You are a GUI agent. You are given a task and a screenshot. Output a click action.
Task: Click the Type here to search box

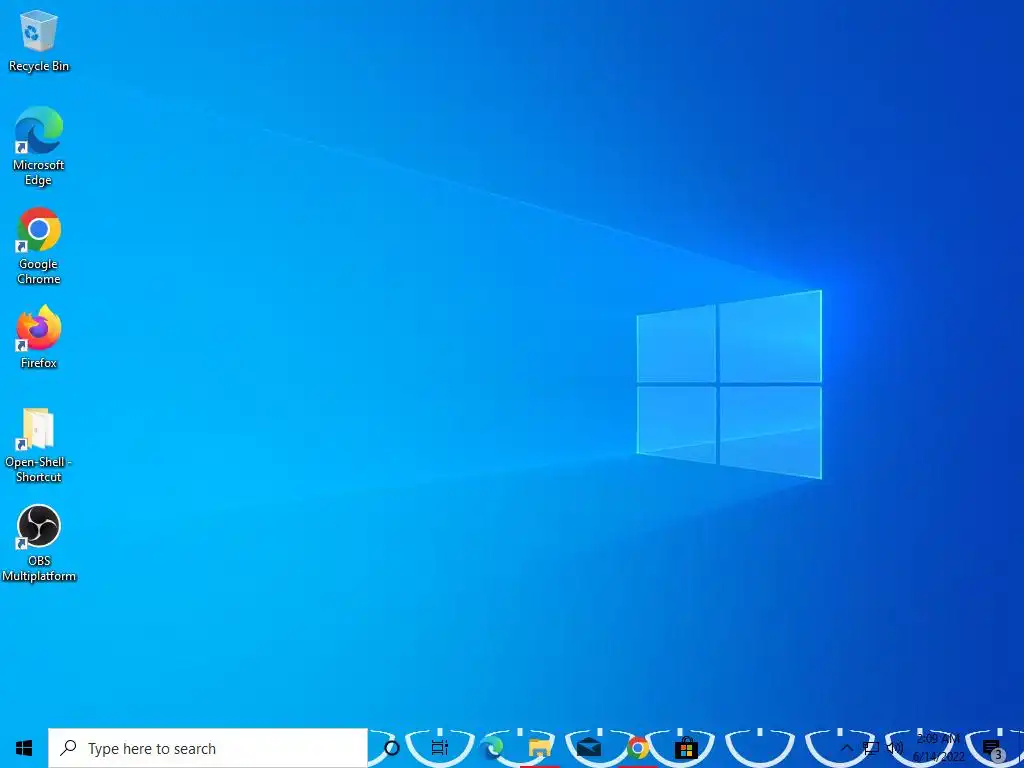point(208,748)
